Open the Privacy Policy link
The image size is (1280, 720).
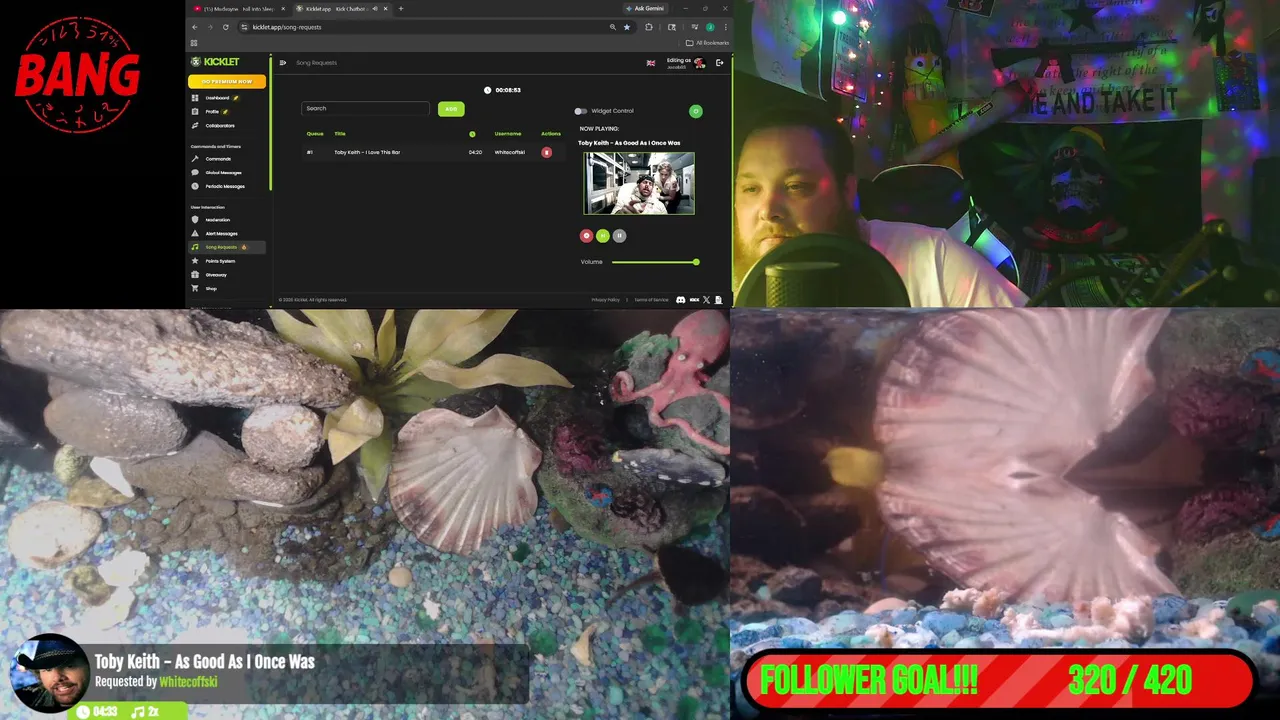click(605, 300)
